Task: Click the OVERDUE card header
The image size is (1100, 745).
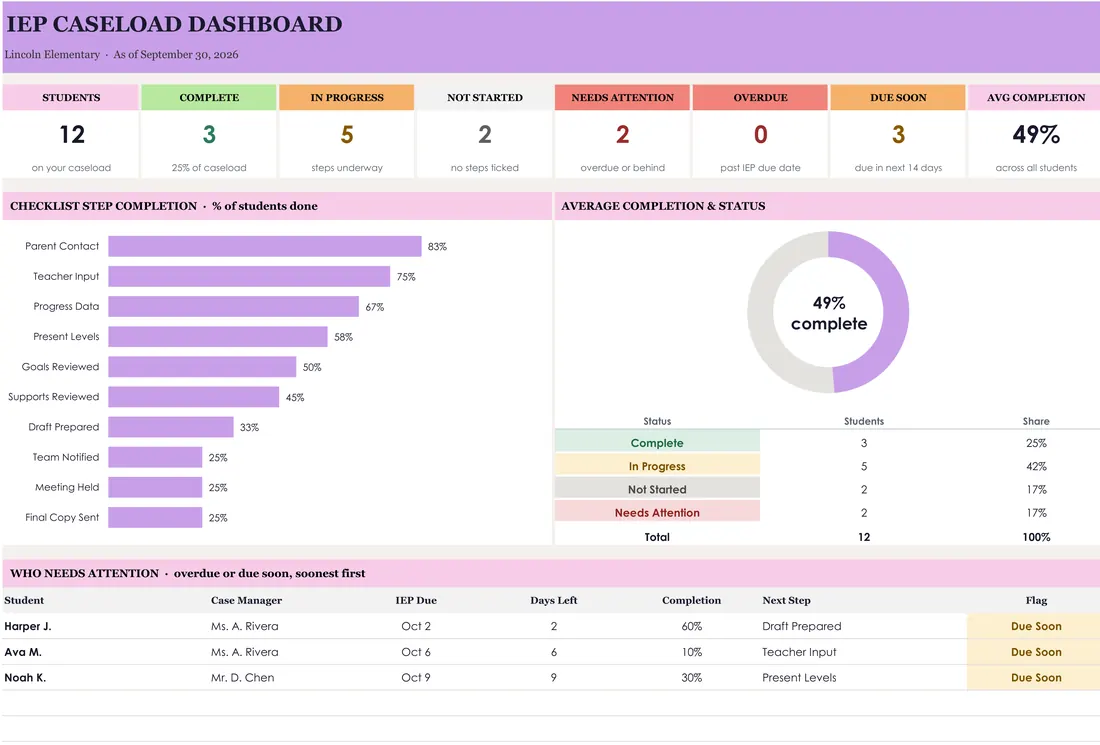Action: (760, 98)
